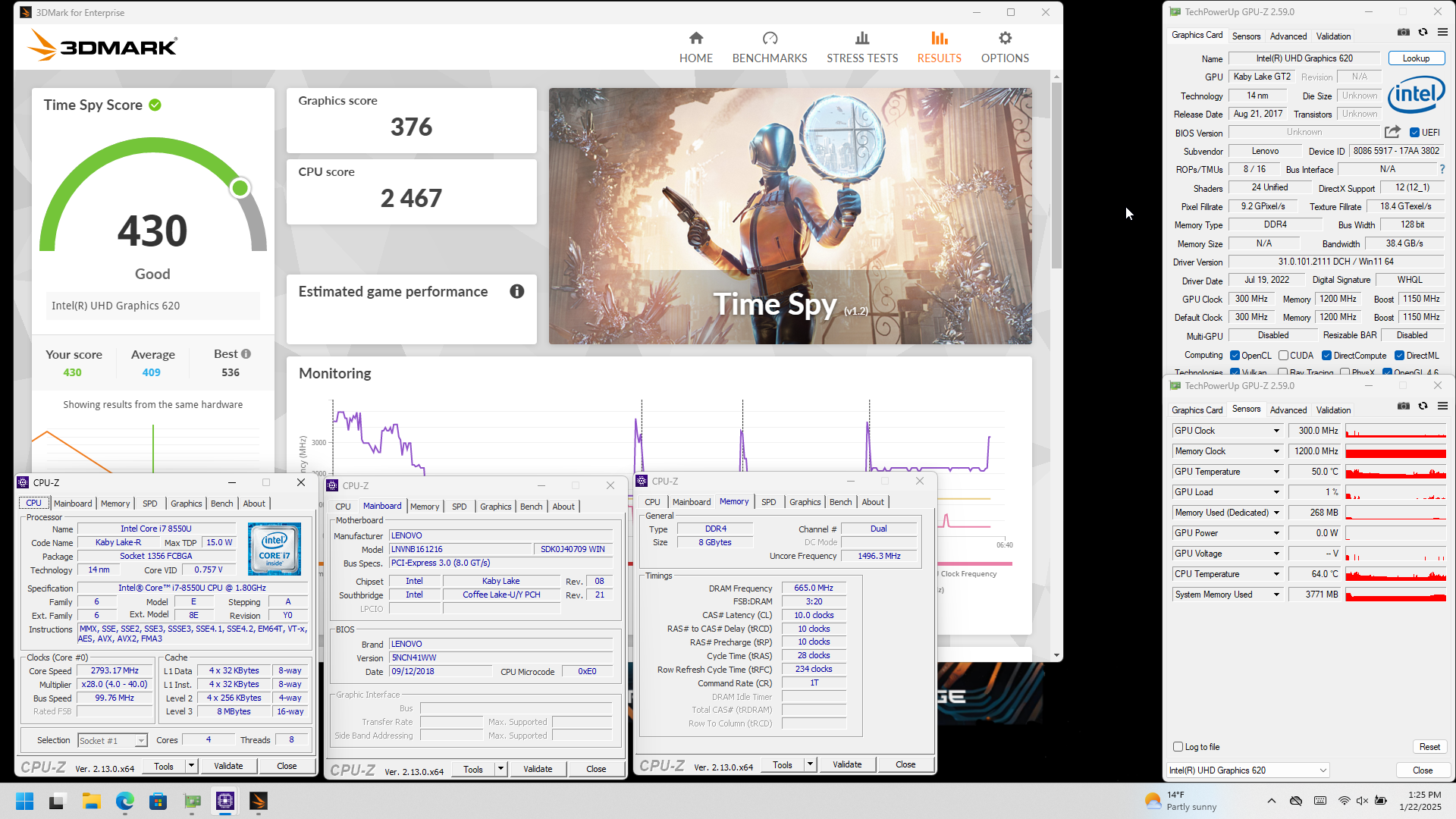Click the Lookup button in GPU-Z
This screenshot has width=1456, height=819.
(x=1416, y=58)
